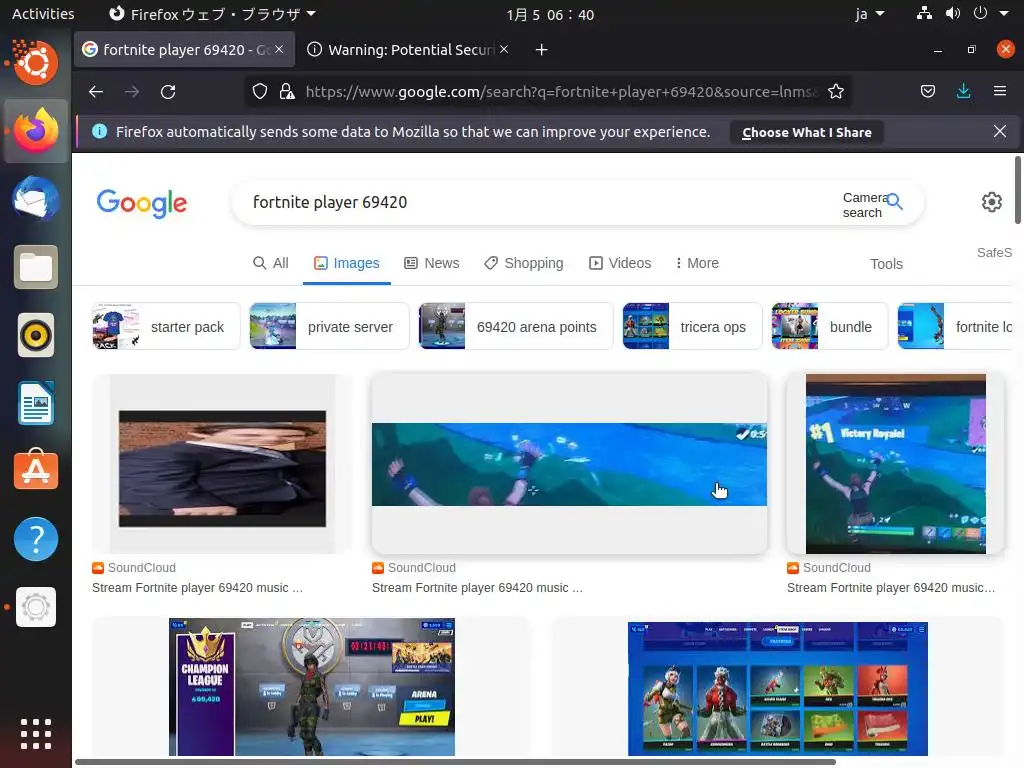Click the Google search magnifier icon
Viewport: 1024px width, 768px height.
(895, 201)
